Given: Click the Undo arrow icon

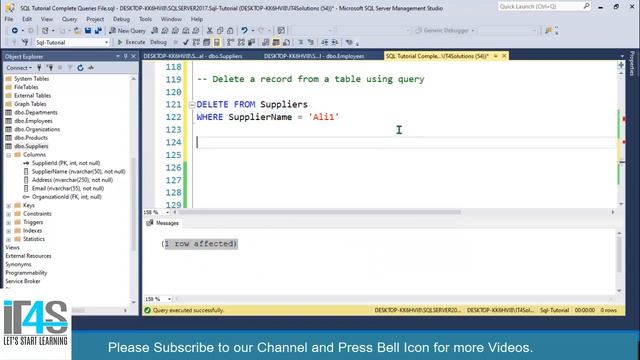Looking at the screenshot, I should point(244,31).
